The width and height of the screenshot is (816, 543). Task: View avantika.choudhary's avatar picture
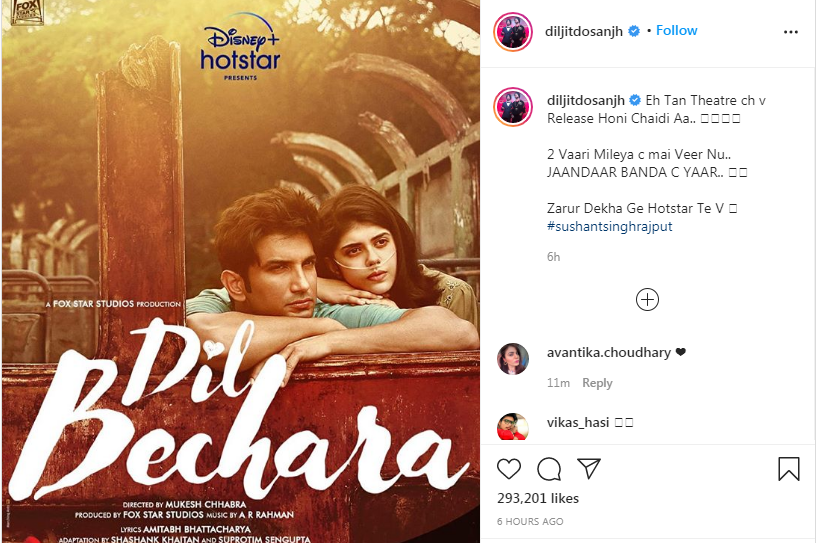point(513,359)
